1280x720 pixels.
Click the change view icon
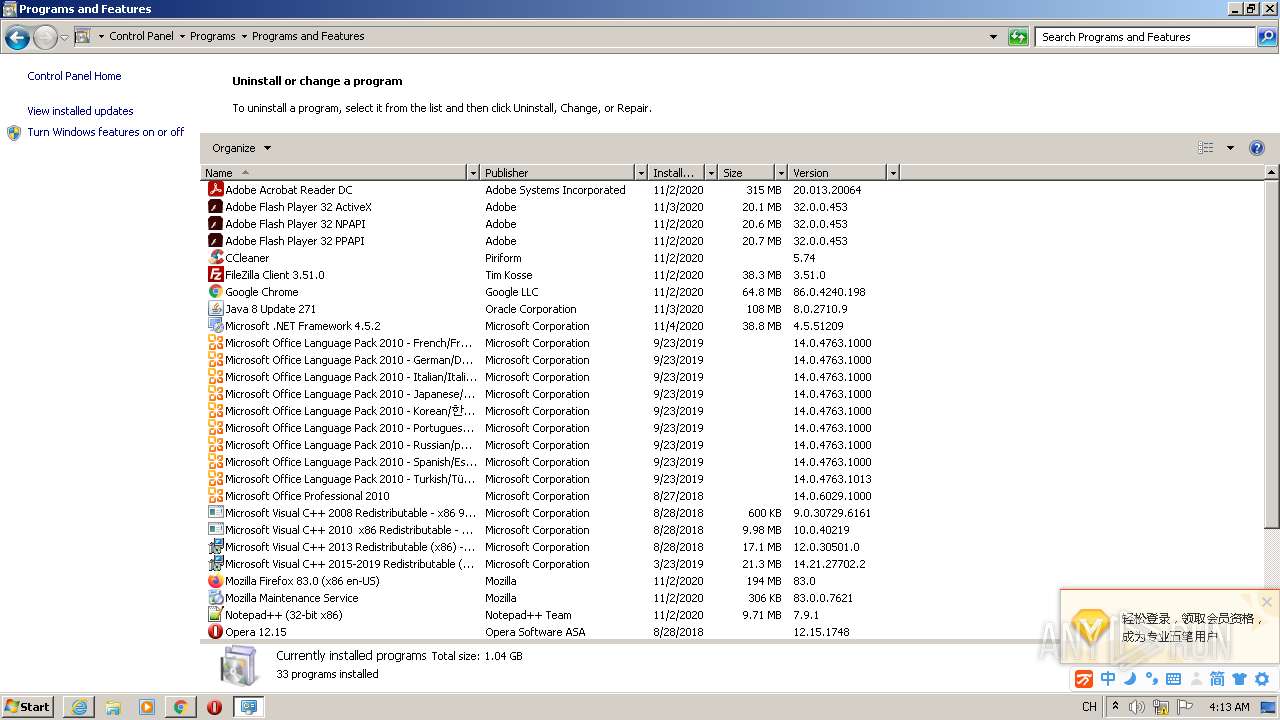(1206, 148)
